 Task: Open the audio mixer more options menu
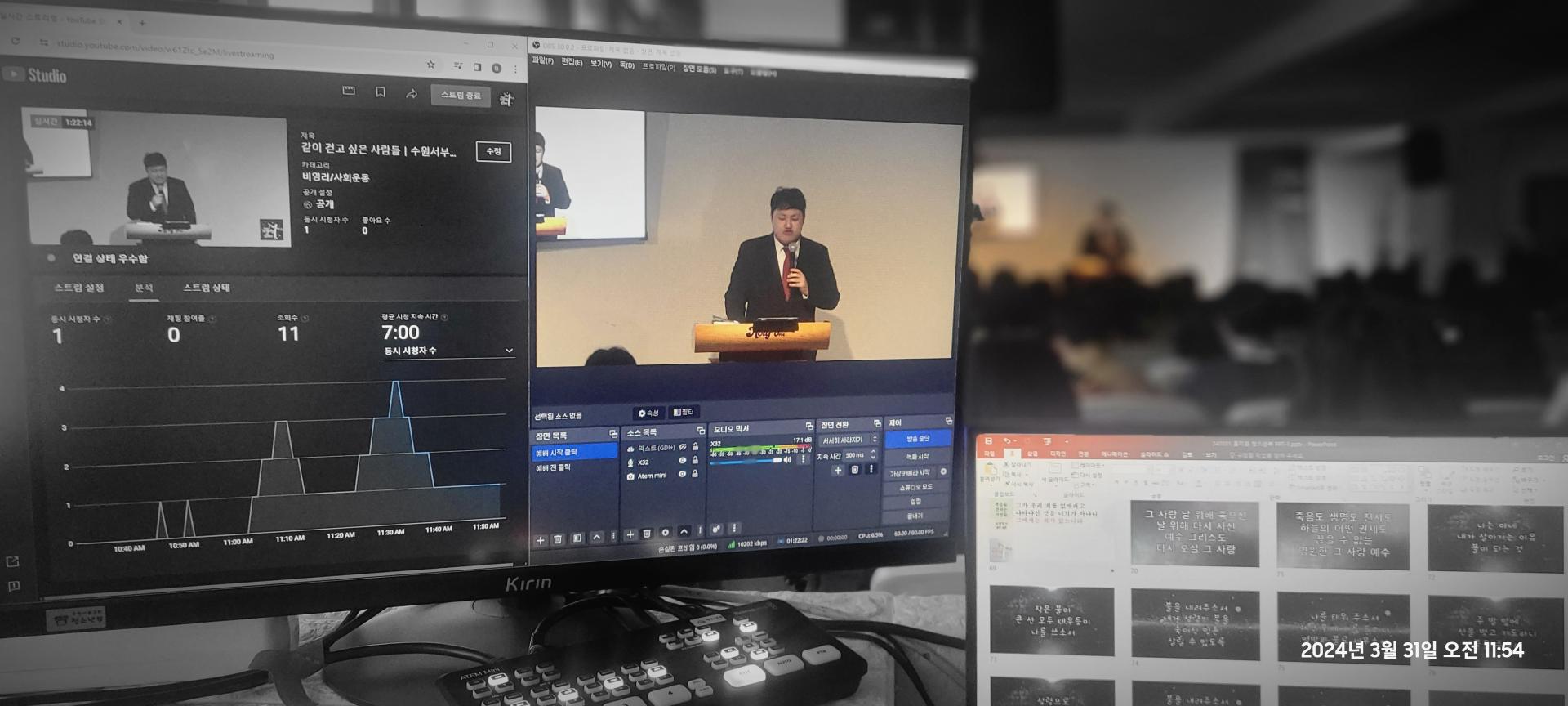[734, 529]
